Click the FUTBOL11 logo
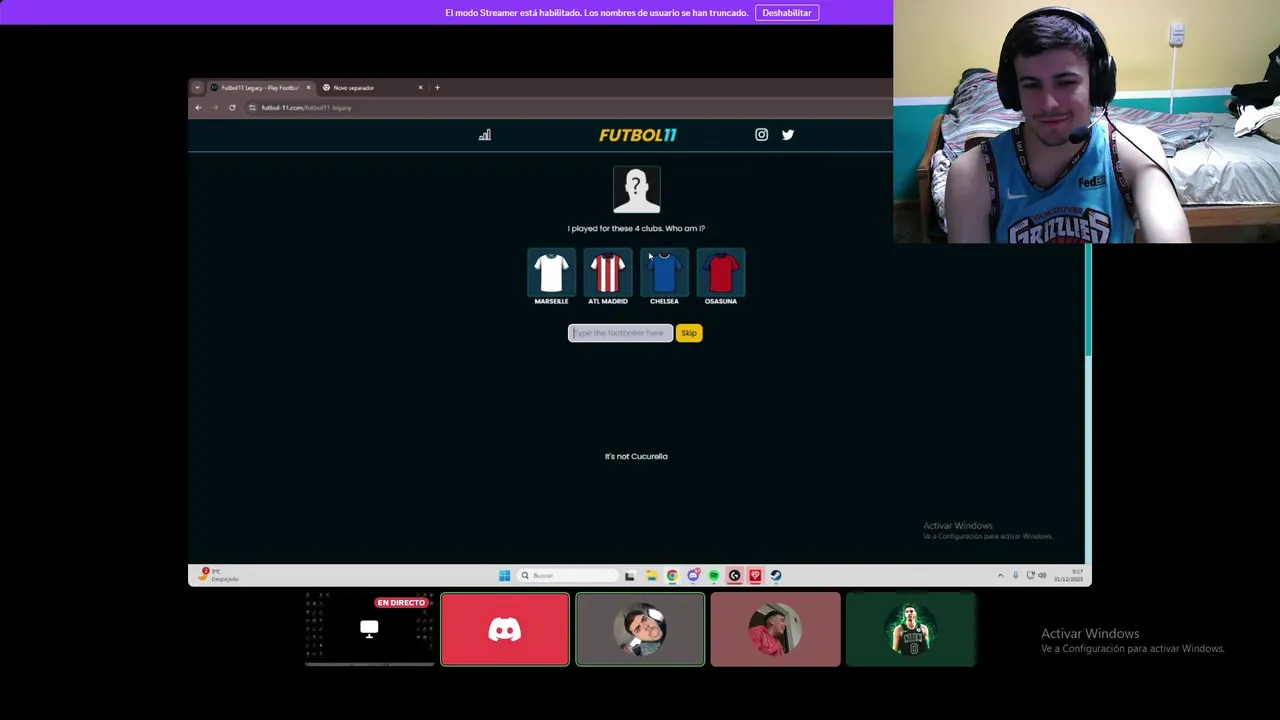This screenshot has width=1280, height=720. 638,135
